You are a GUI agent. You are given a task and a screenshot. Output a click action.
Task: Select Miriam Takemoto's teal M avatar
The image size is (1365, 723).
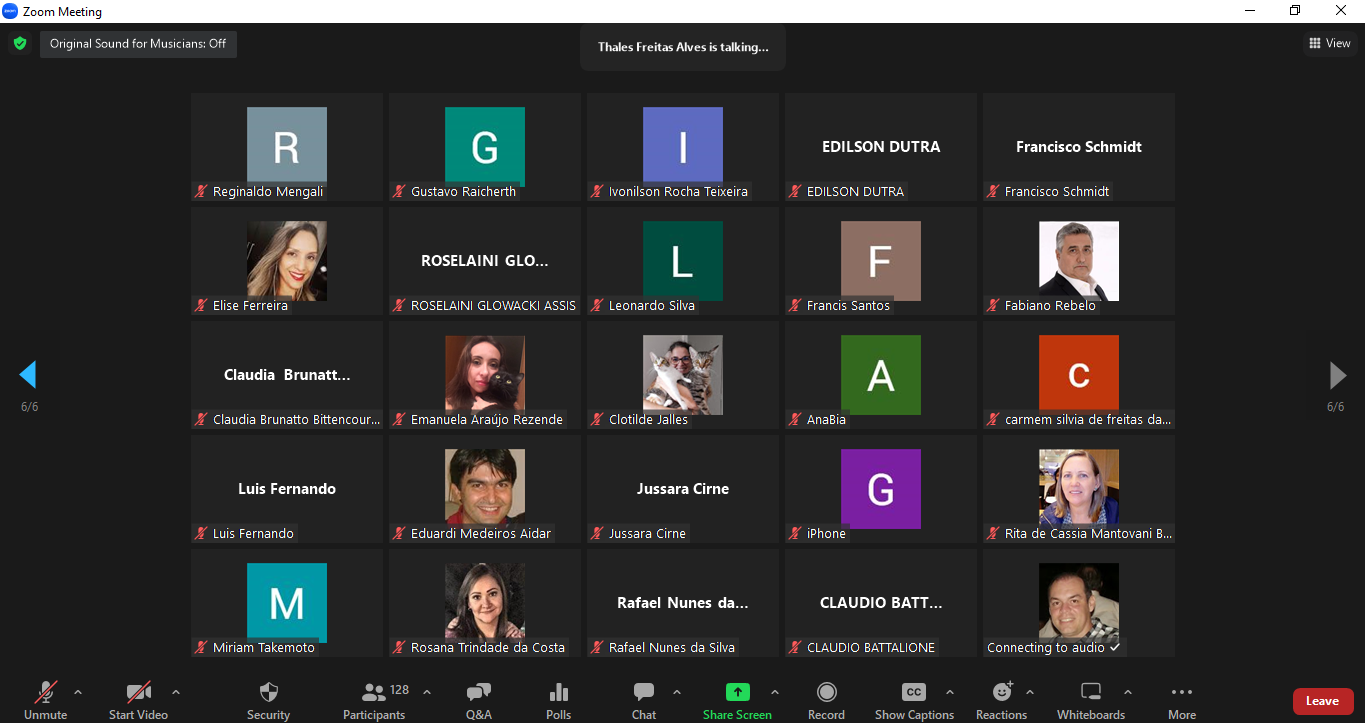pyautogui.click(x=287, y=603)
